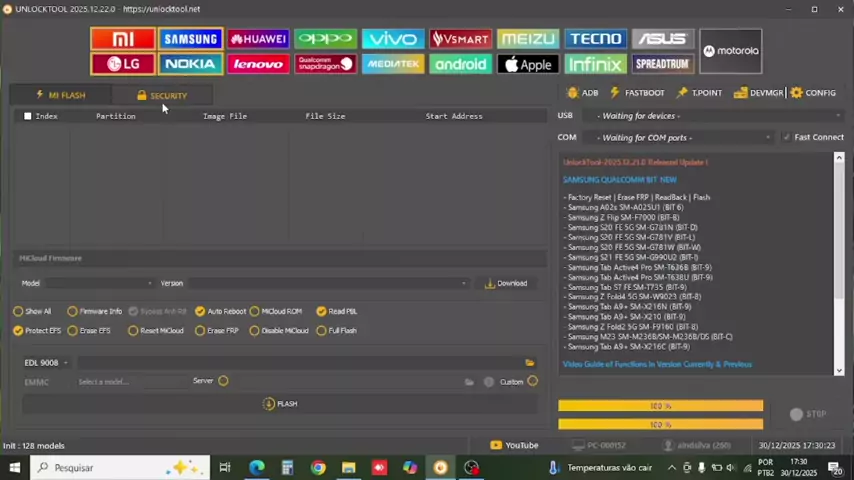Screen dimensions: 854x480
Task: Open the CONFIG settings gear
Action: [813, 93]
